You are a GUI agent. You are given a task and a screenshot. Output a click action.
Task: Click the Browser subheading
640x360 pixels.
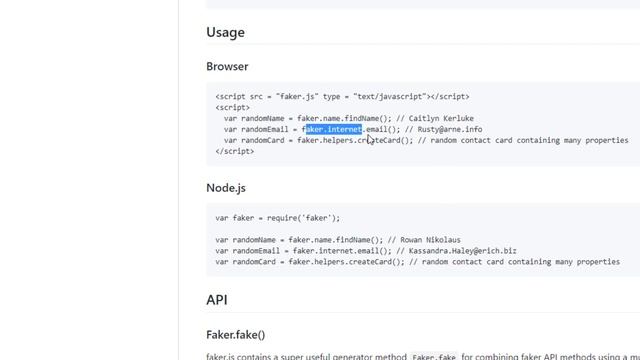[x=227, y=66]
